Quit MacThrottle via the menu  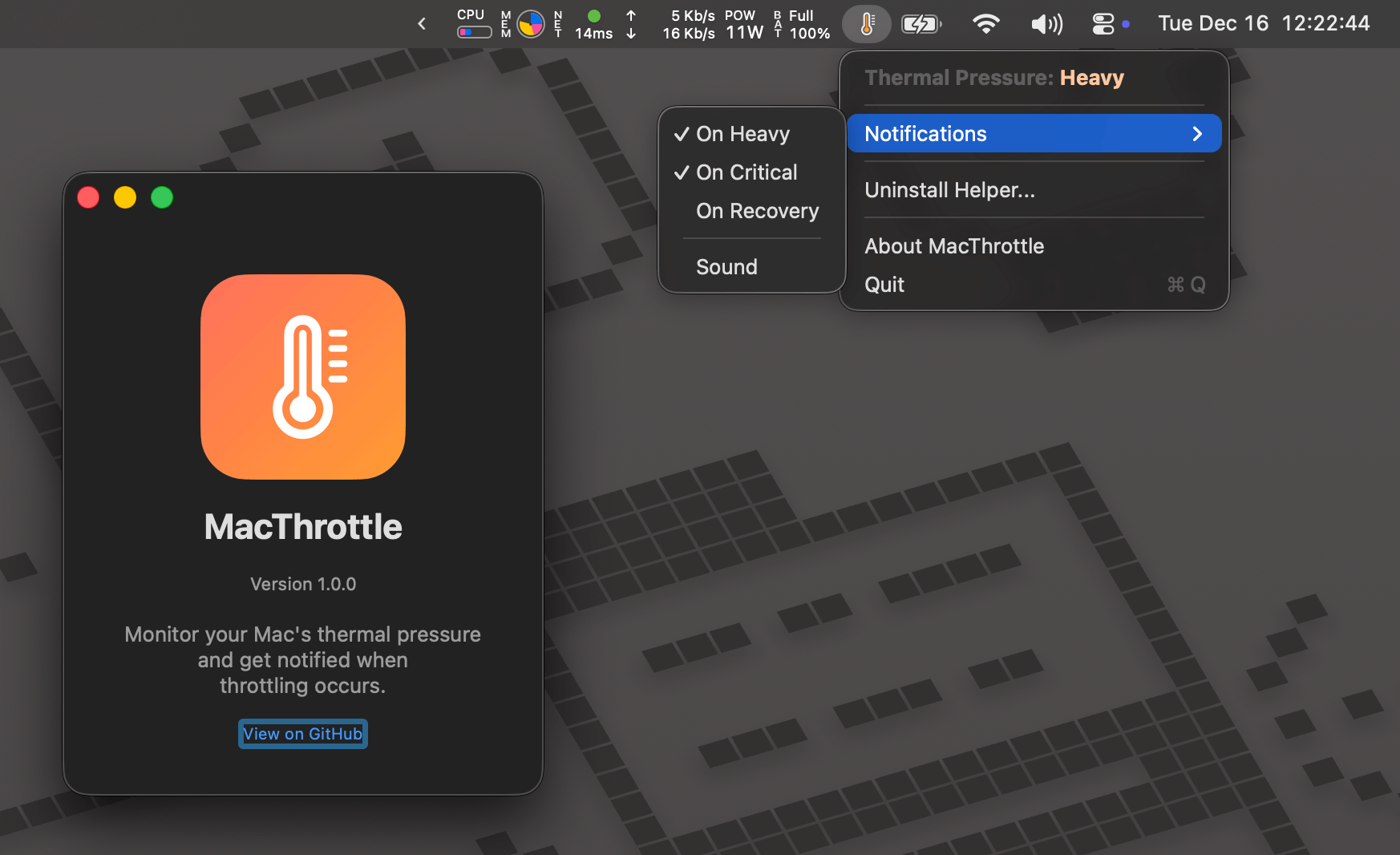click(884, 285)
